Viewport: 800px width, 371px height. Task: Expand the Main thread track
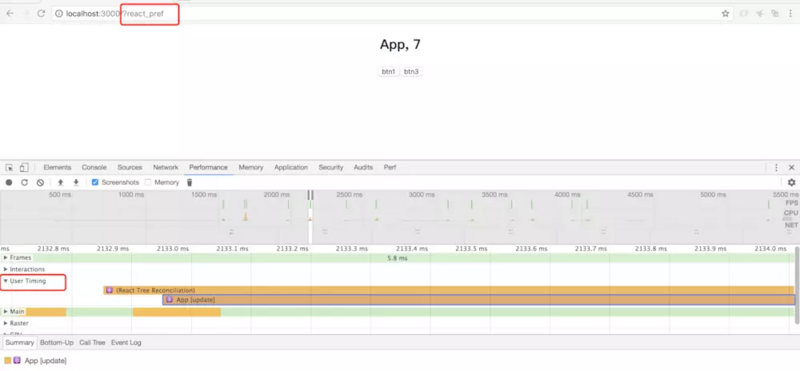pyautogui.click(x=6, y=311)
